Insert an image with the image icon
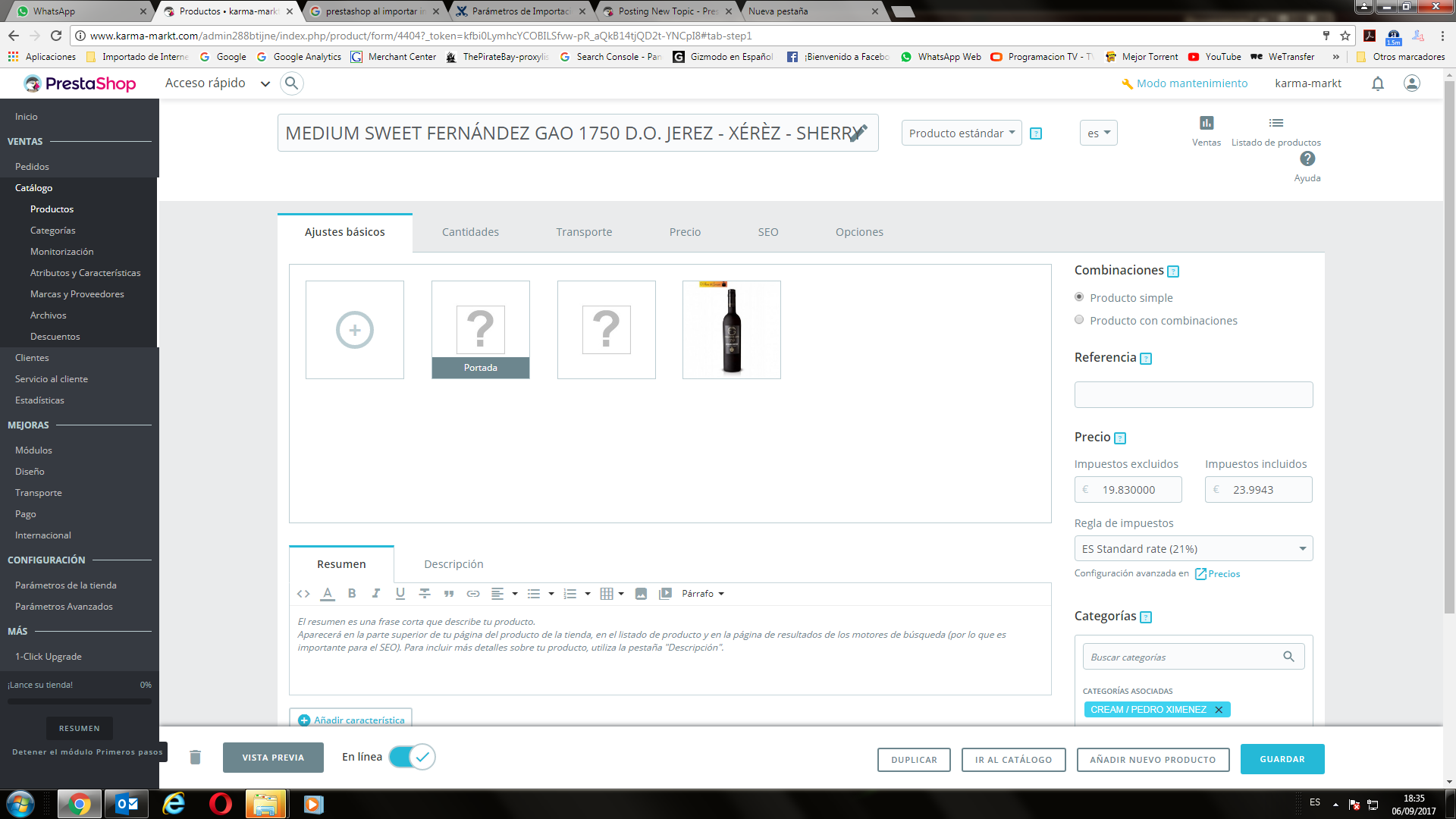 (641, 594)
